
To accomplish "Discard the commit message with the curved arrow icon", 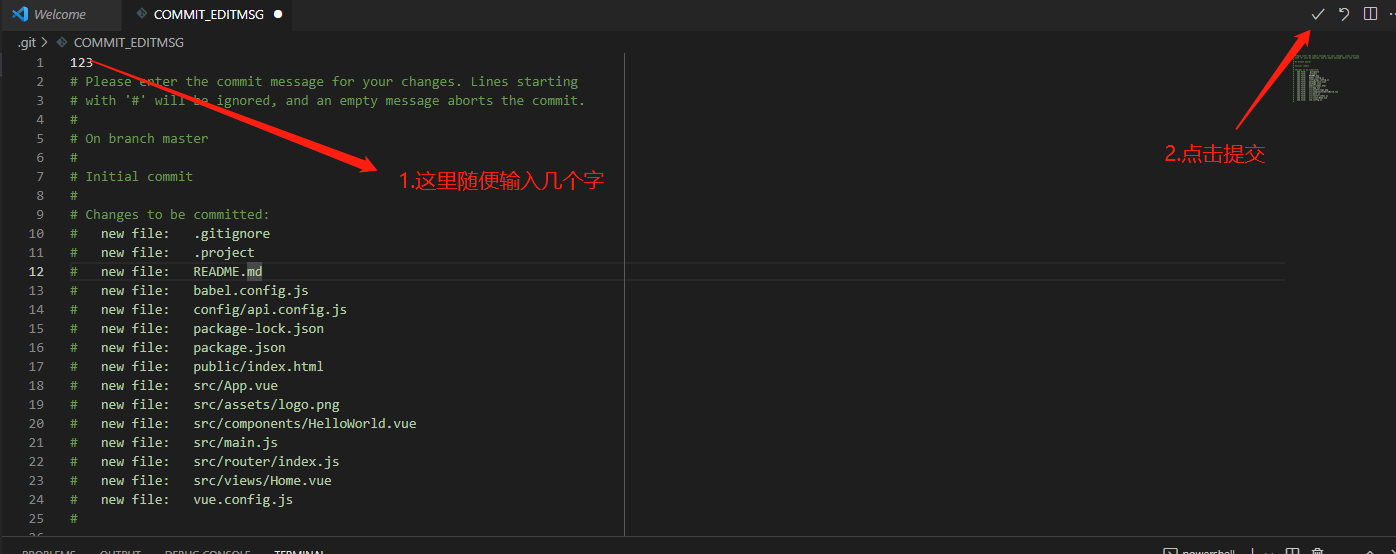I will [x=1345, y=14].
